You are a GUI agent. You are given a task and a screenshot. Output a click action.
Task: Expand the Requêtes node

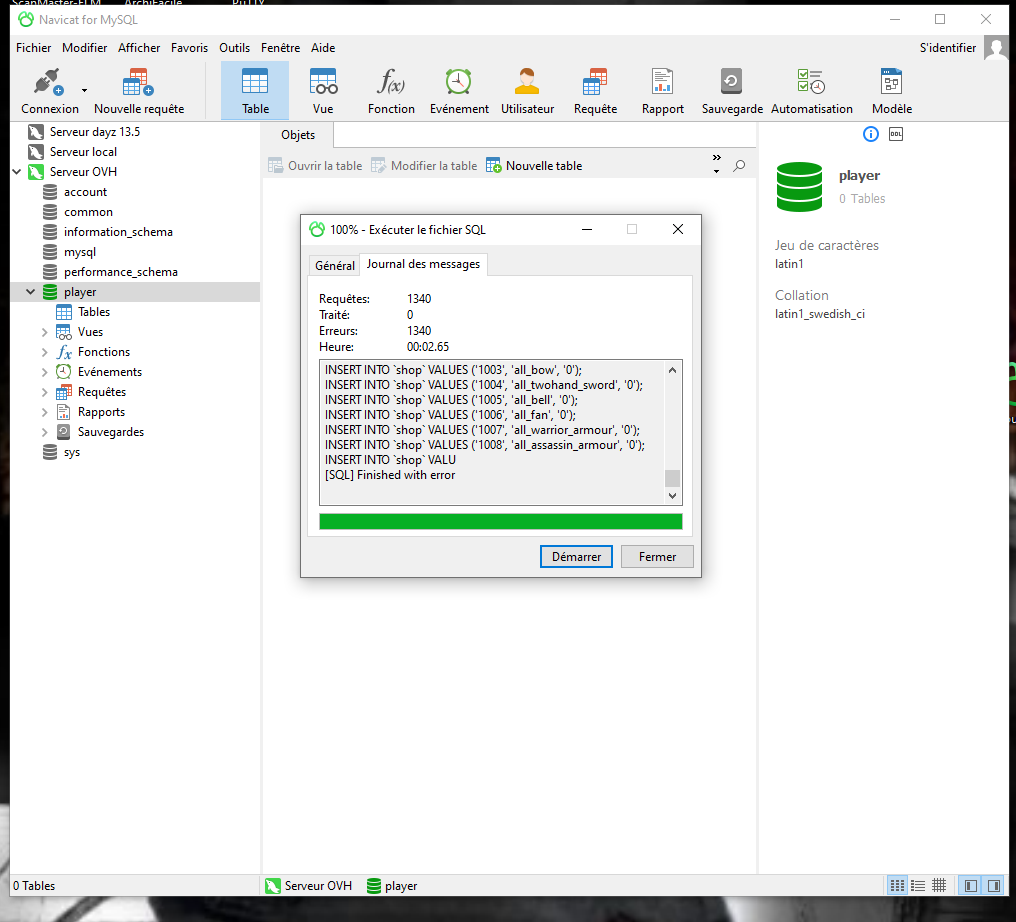(x=44, y=393)
